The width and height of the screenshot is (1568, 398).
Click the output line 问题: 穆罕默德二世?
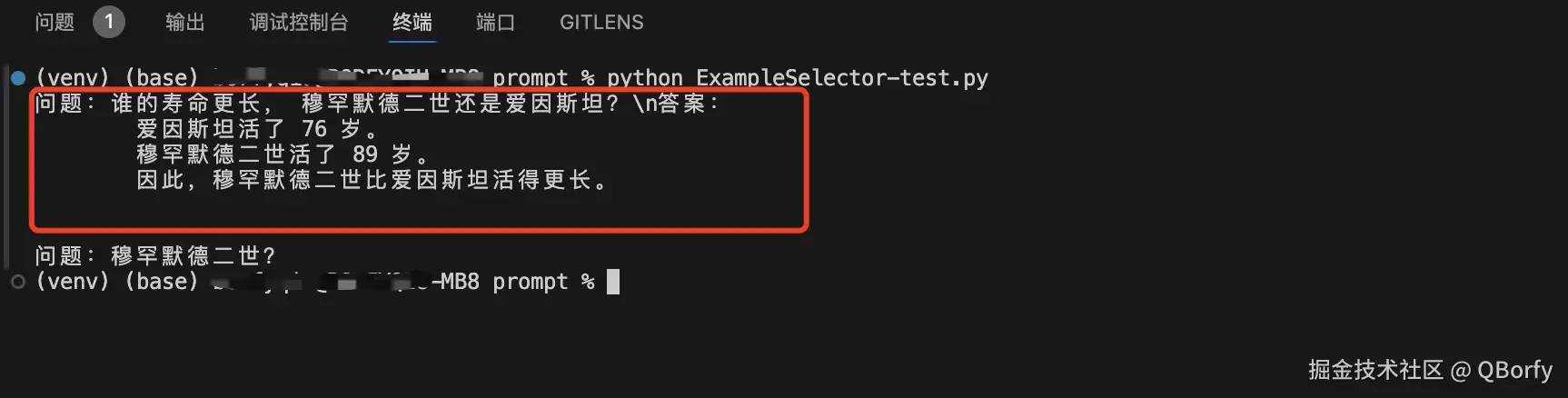point(155,256)
